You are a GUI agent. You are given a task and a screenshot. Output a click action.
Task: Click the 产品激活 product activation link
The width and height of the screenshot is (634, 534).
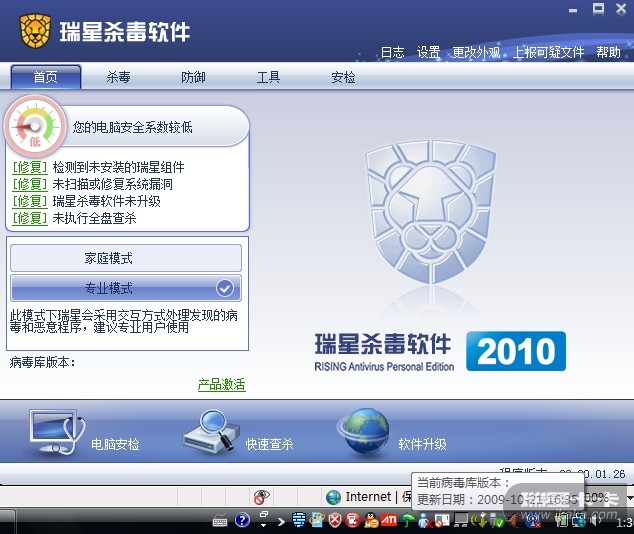(x=222, y=384)
